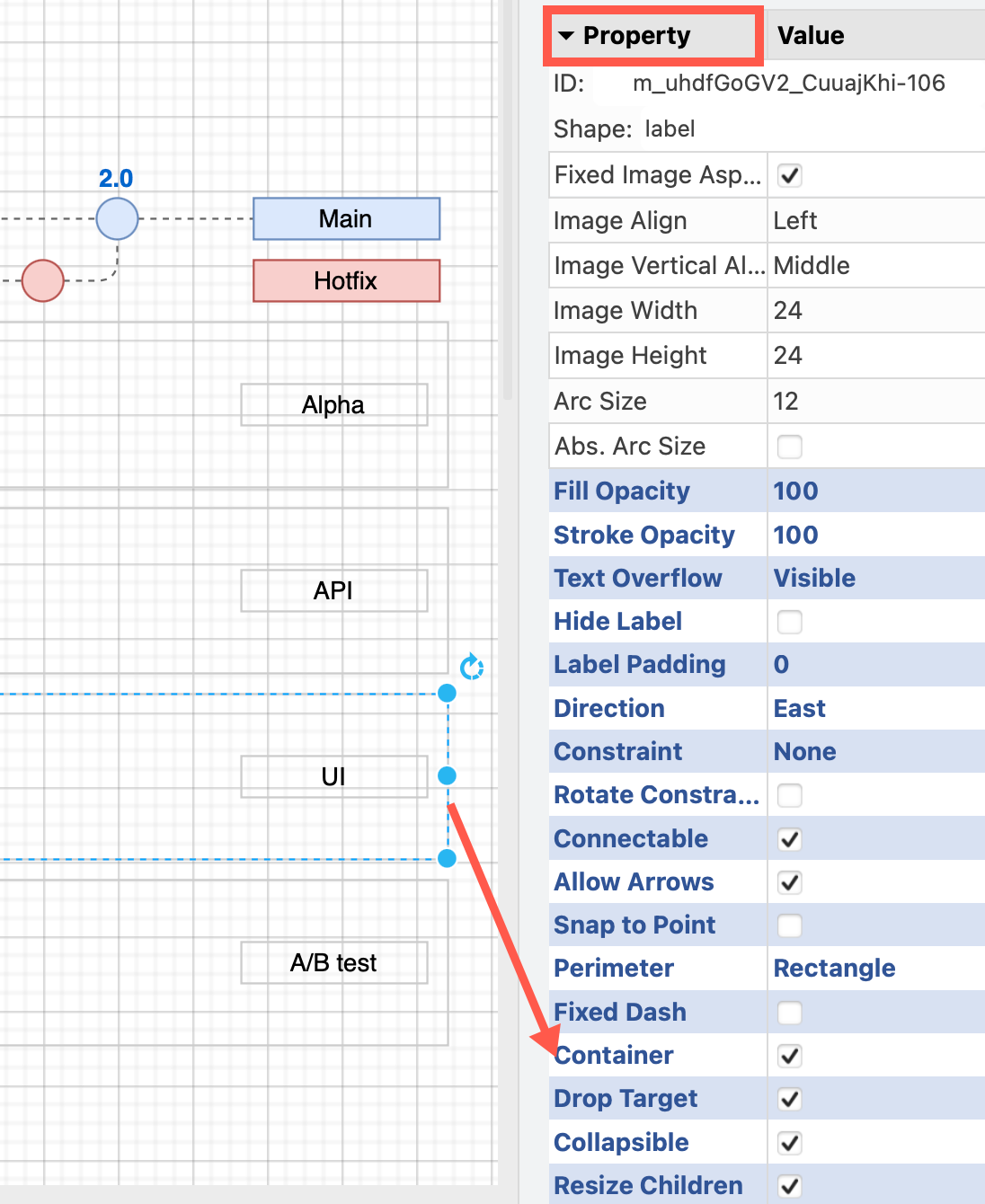
Task: Collapse the Property column using its triangle
Action: (567, 35)
